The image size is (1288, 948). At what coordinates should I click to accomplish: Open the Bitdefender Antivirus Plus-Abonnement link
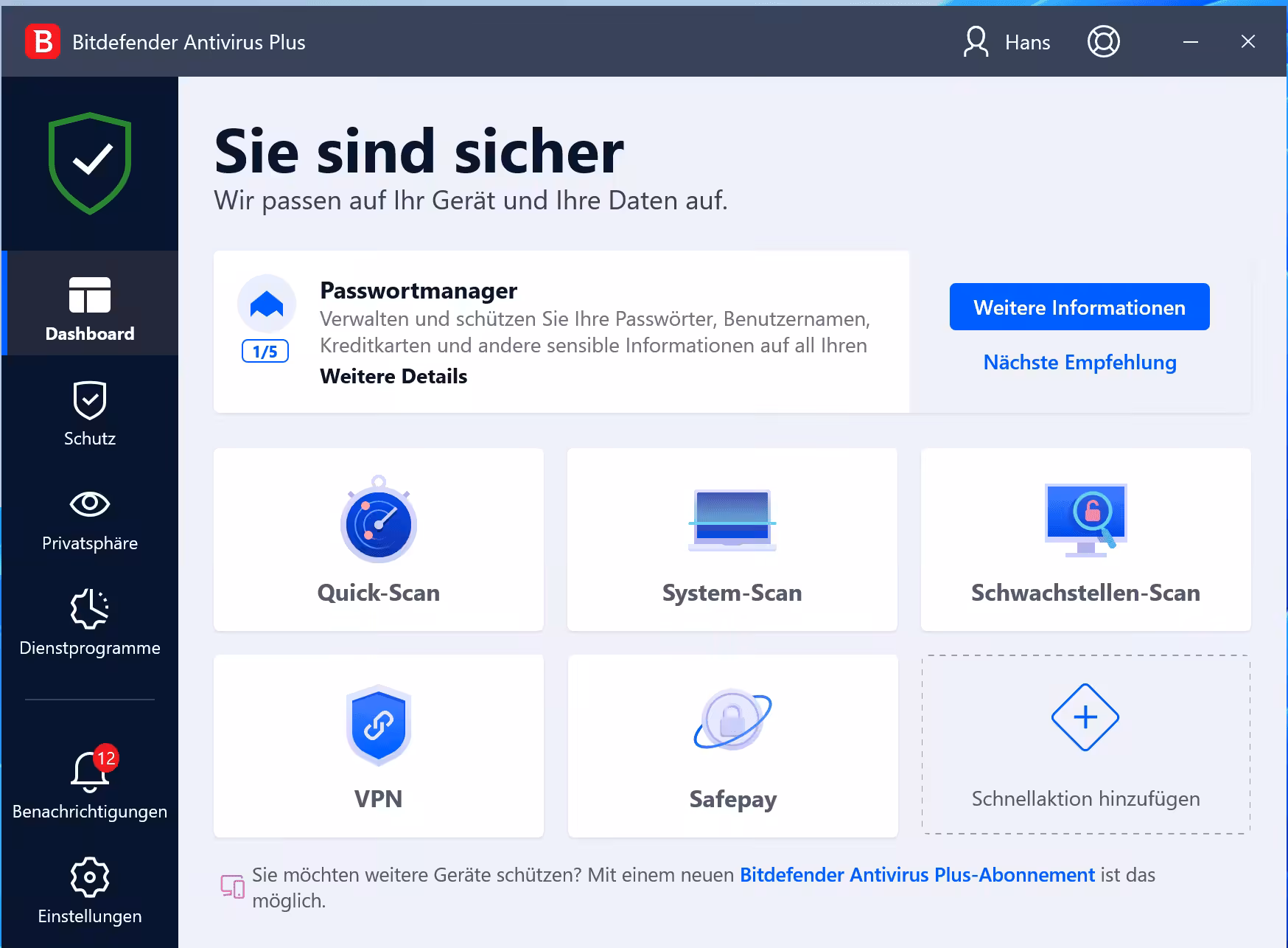[x=916, y=875]
